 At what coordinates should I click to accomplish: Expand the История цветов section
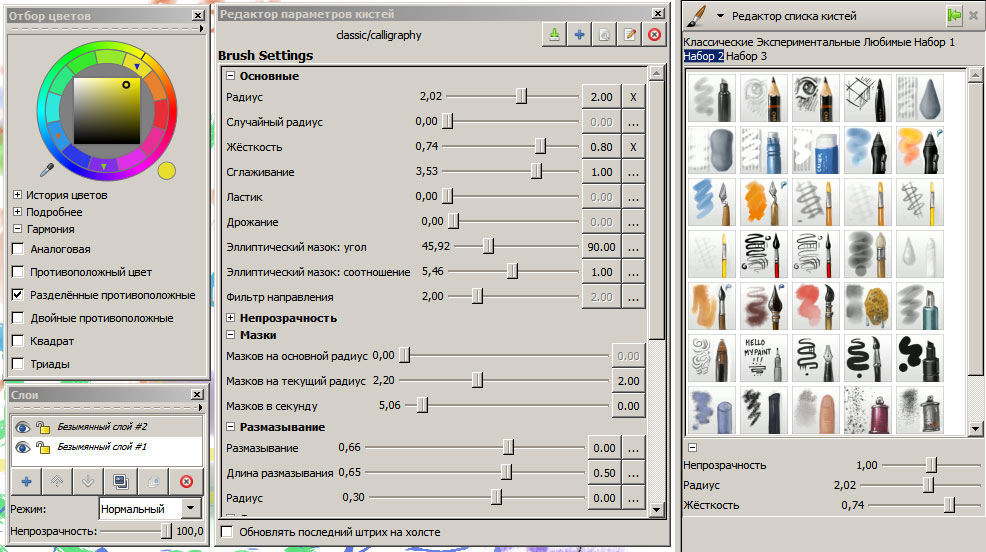(x=18, y=195)
